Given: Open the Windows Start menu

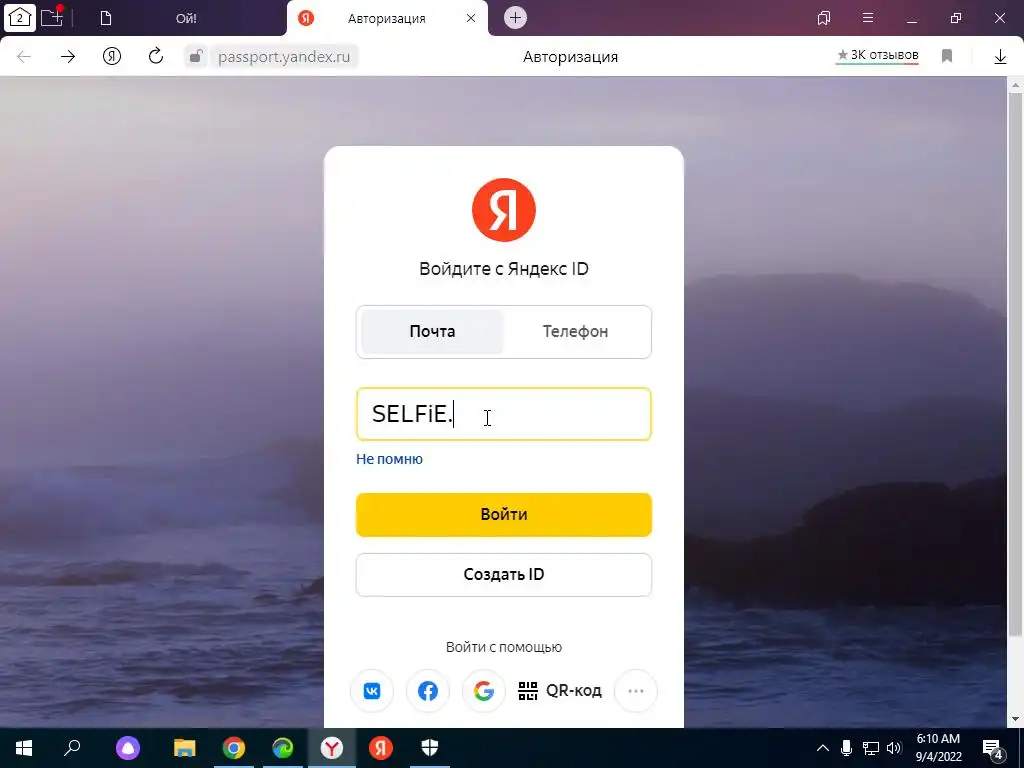Looking at the screenshot, I should [24, 748].
